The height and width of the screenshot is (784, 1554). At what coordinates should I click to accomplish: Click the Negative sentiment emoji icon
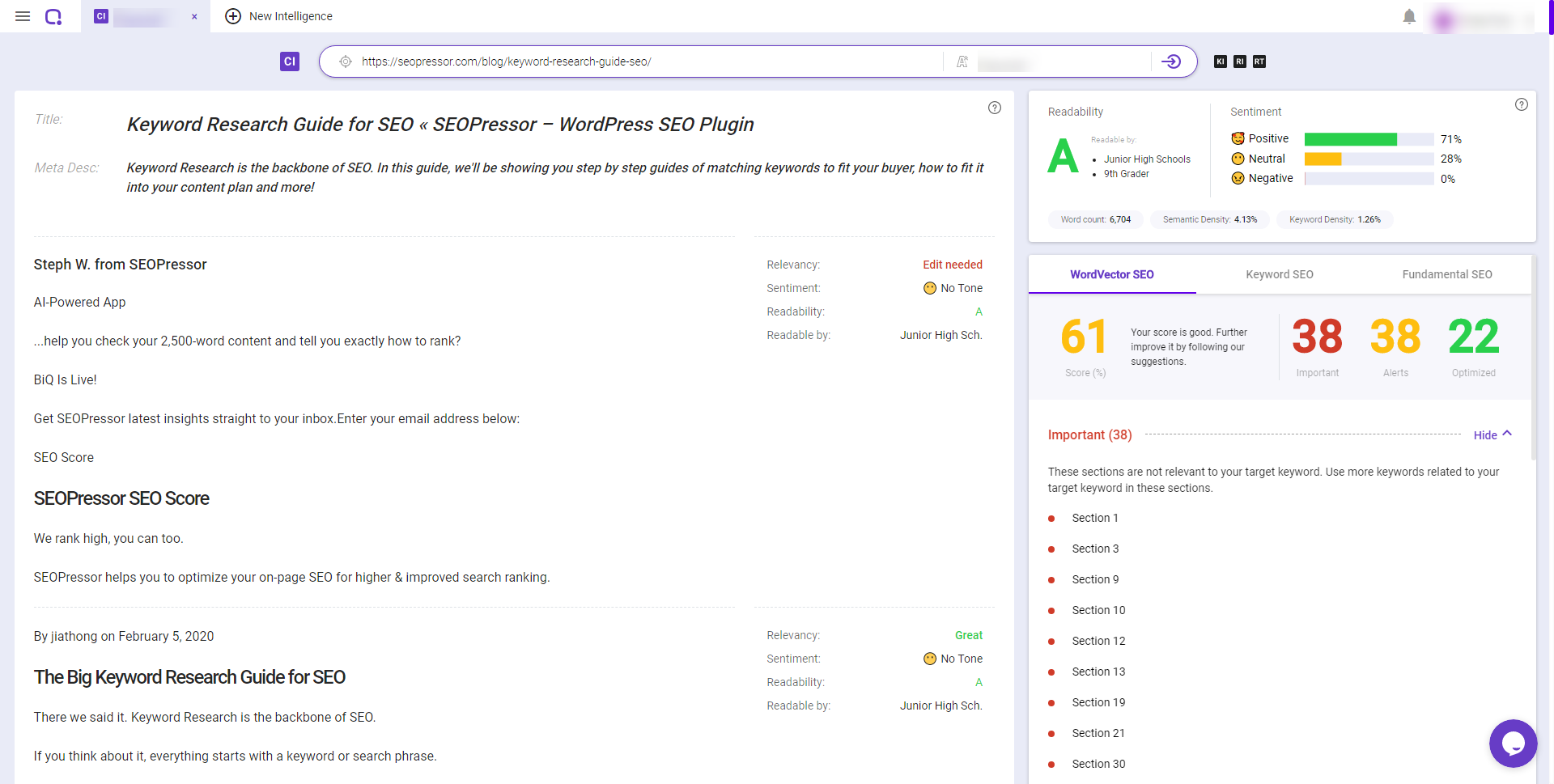tap(1238, 178)
